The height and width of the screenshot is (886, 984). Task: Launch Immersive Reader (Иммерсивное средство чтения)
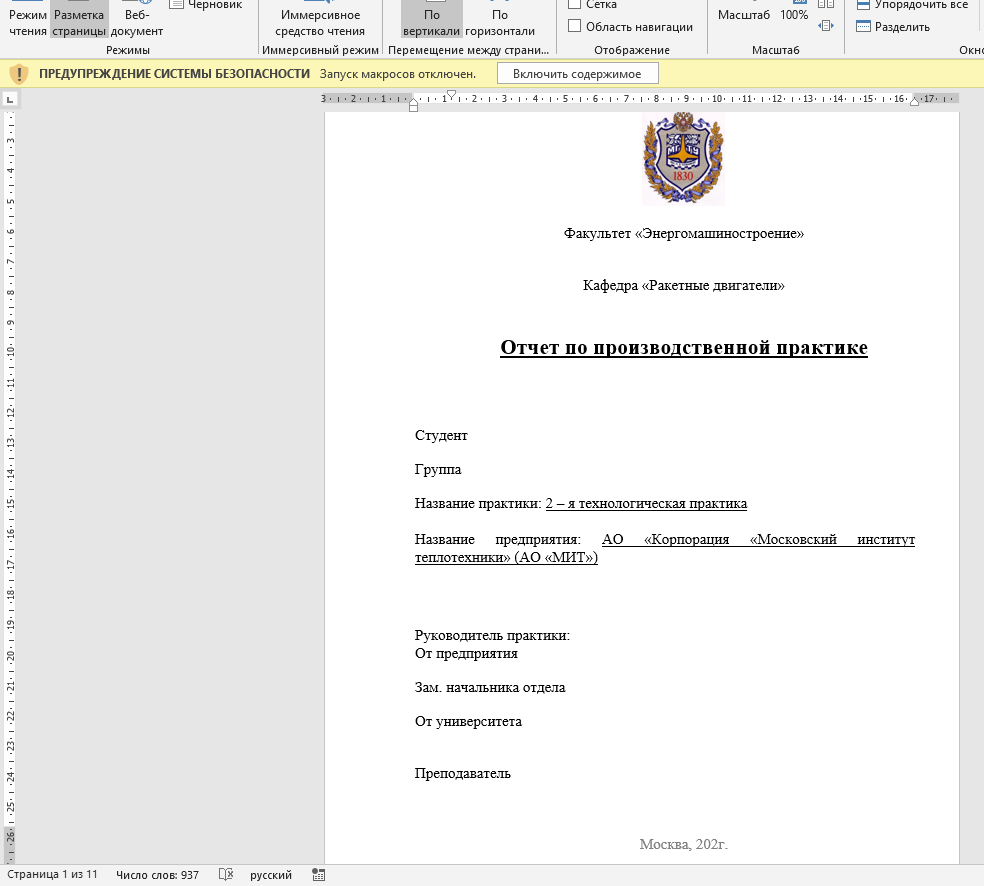[320, 22]
